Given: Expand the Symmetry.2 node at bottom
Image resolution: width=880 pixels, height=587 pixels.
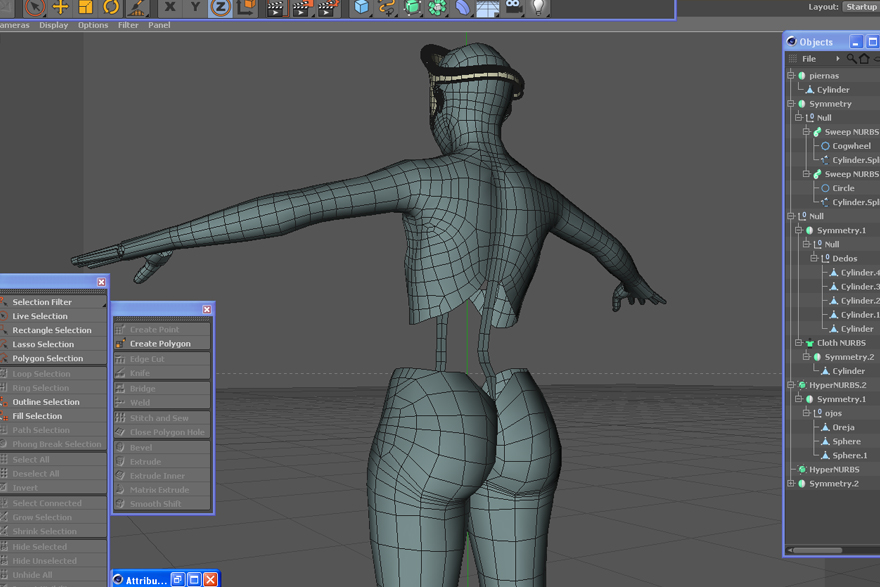Looking at the screenshot, I should click(x=791, y=484).
